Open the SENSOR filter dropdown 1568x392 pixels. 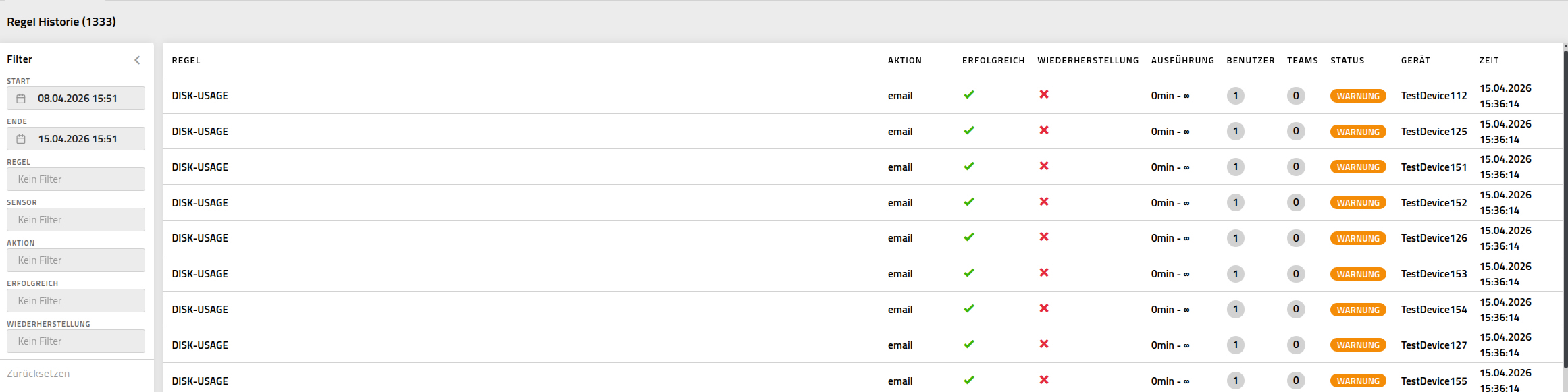(76, 220)
